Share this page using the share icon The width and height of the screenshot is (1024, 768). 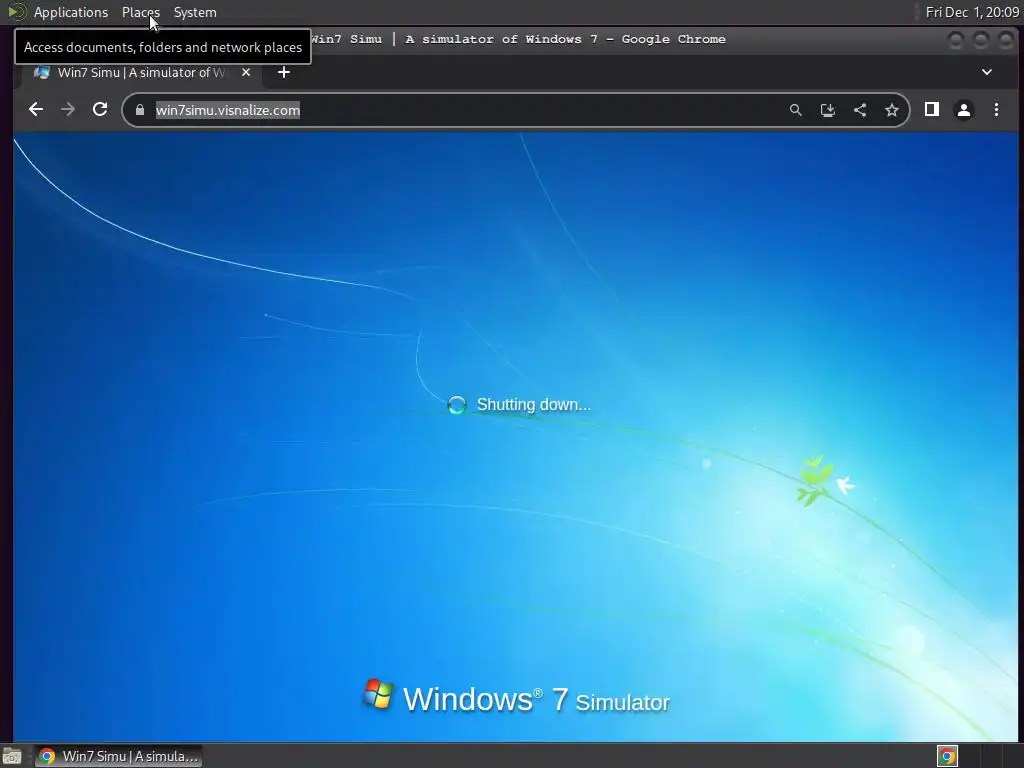coord(860,110)
